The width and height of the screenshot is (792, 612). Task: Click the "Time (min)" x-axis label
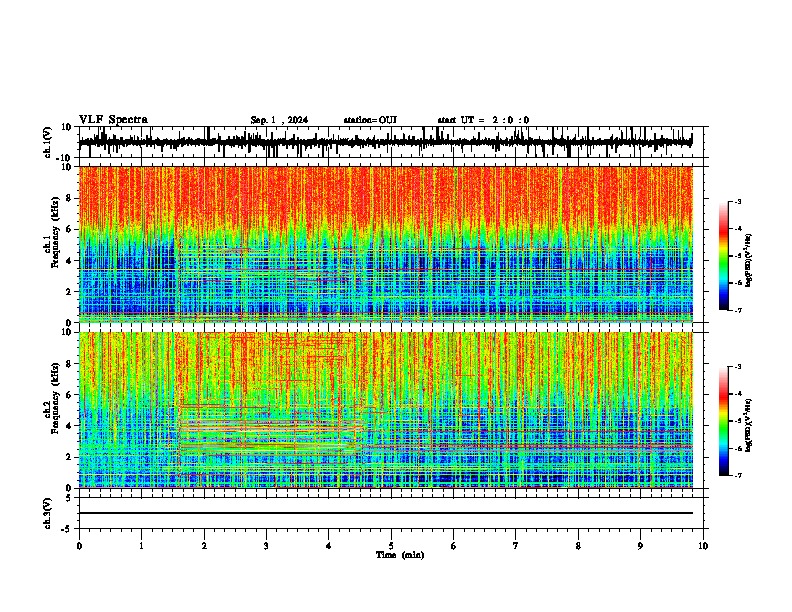400,555
